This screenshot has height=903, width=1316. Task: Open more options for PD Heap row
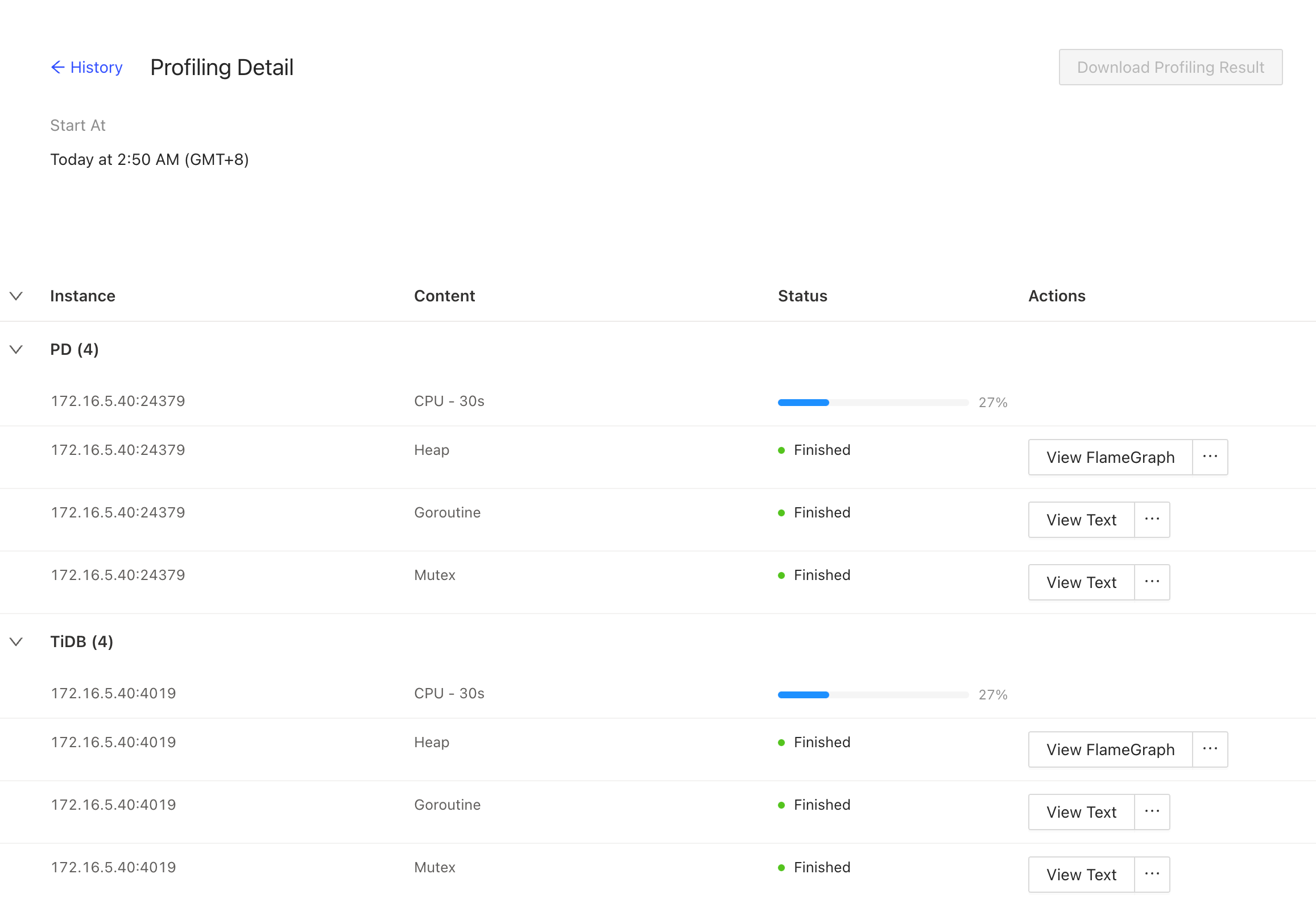tap(1210, 457)
